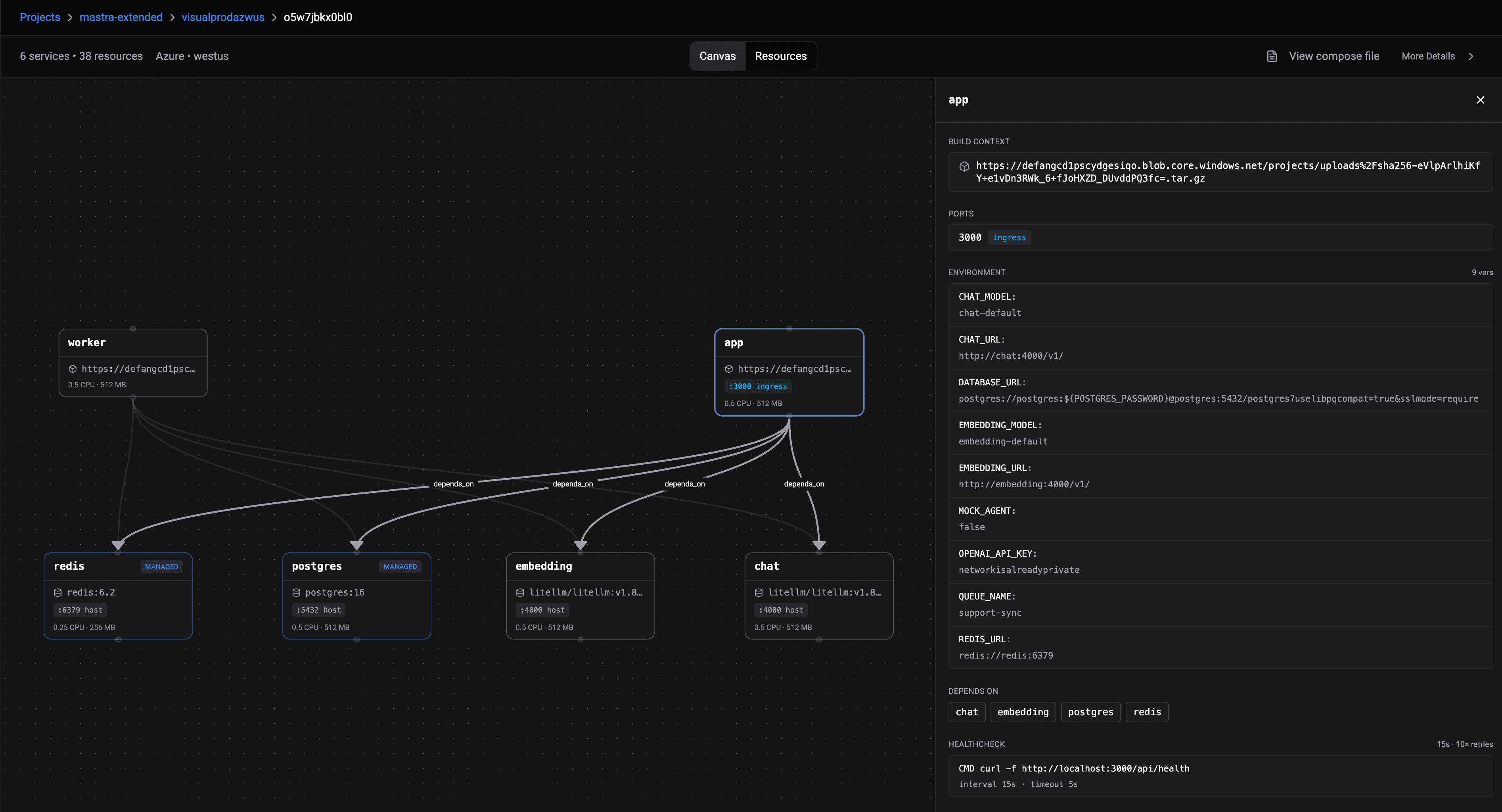Select the postgres service node

357,596
